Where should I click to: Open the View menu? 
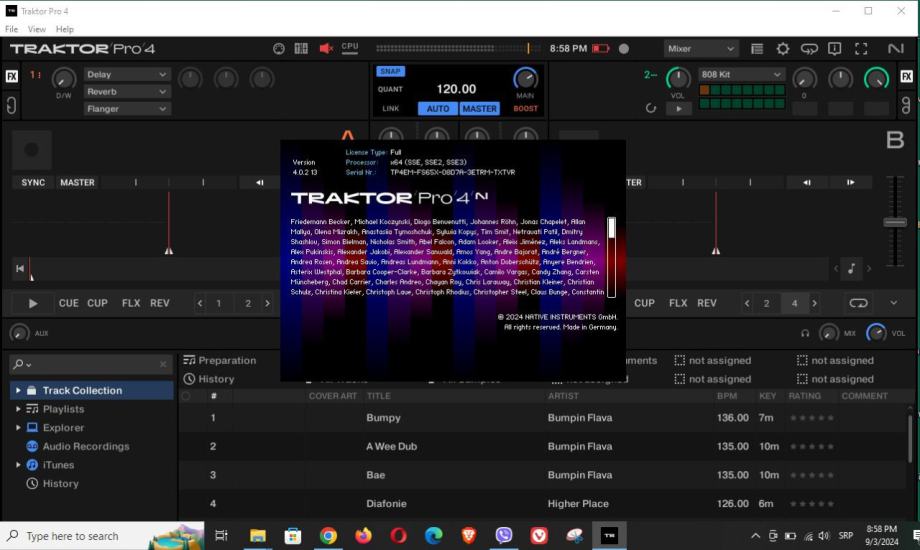(37, 29)
